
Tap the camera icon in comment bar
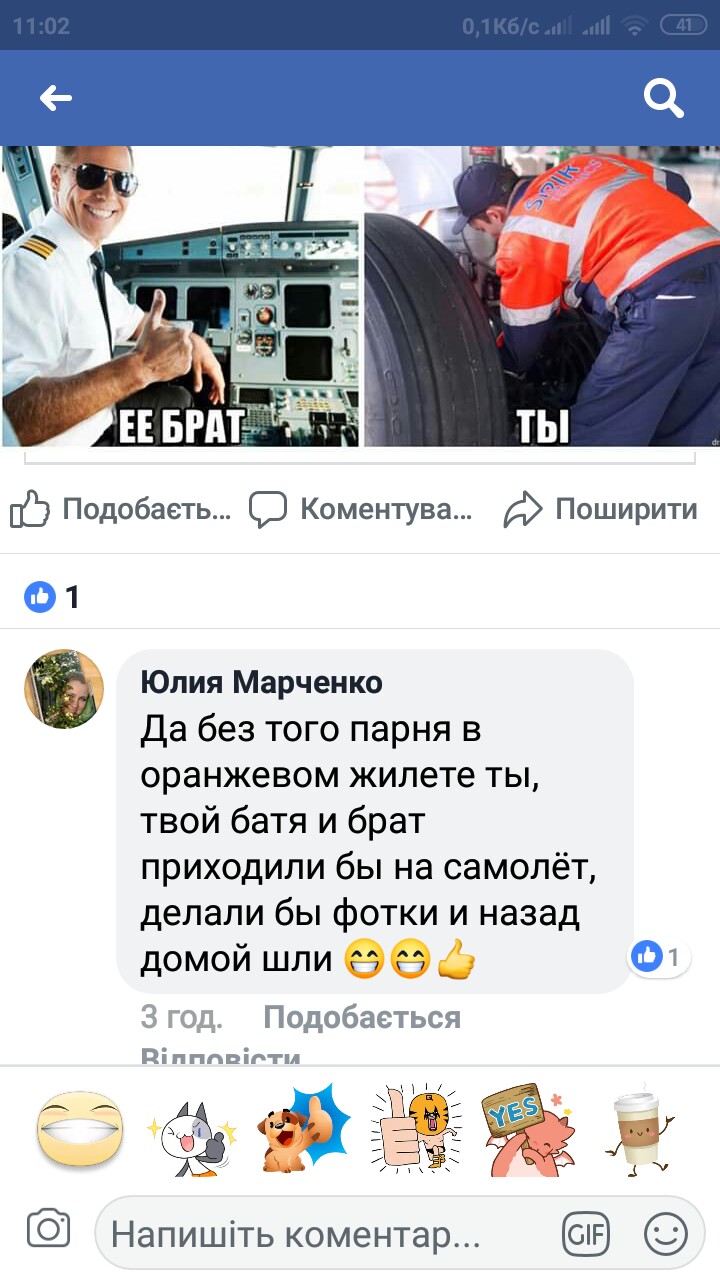48,1229
